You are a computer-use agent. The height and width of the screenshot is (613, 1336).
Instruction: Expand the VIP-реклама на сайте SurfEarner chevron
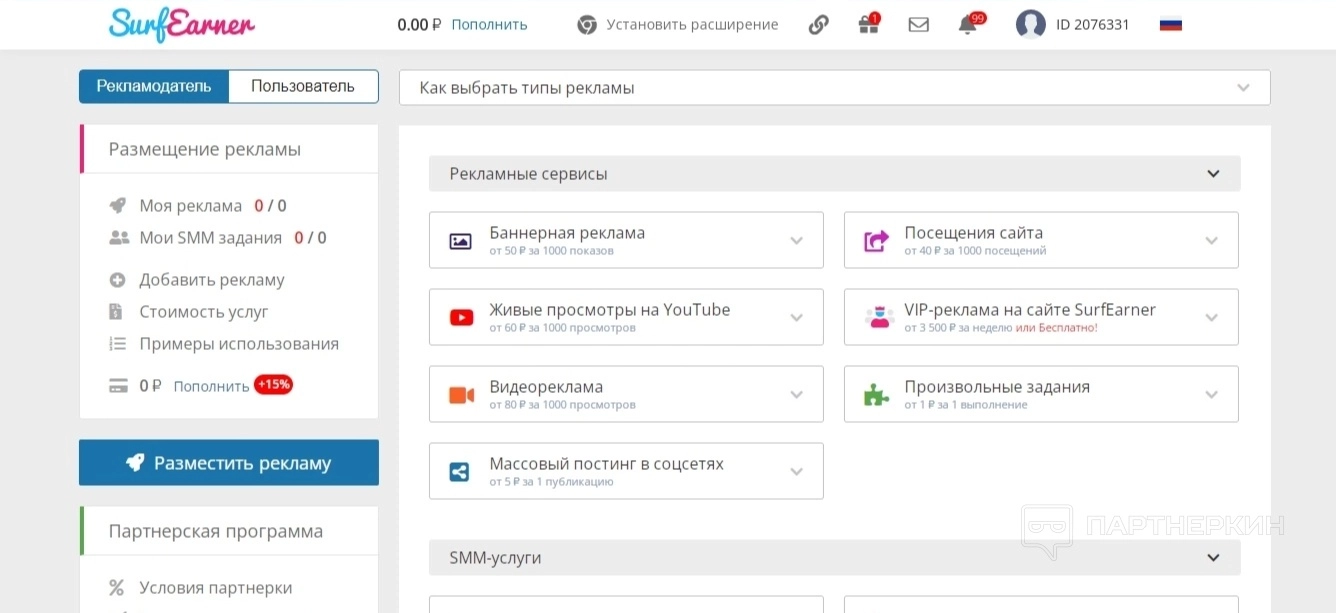pos(1211,318)
